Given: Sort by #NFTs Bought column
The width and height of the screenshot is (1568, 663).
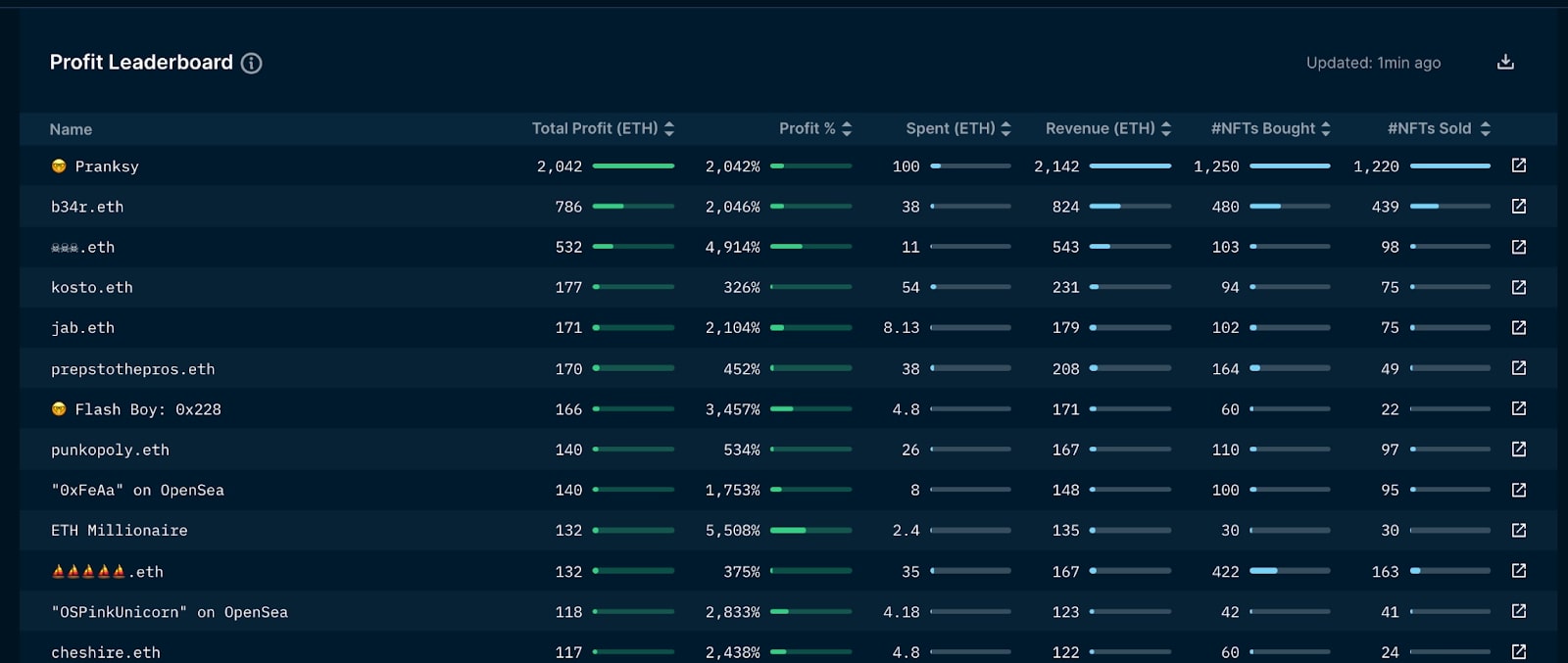Looking at the screenshot, I should click(x=1271, y=128).
